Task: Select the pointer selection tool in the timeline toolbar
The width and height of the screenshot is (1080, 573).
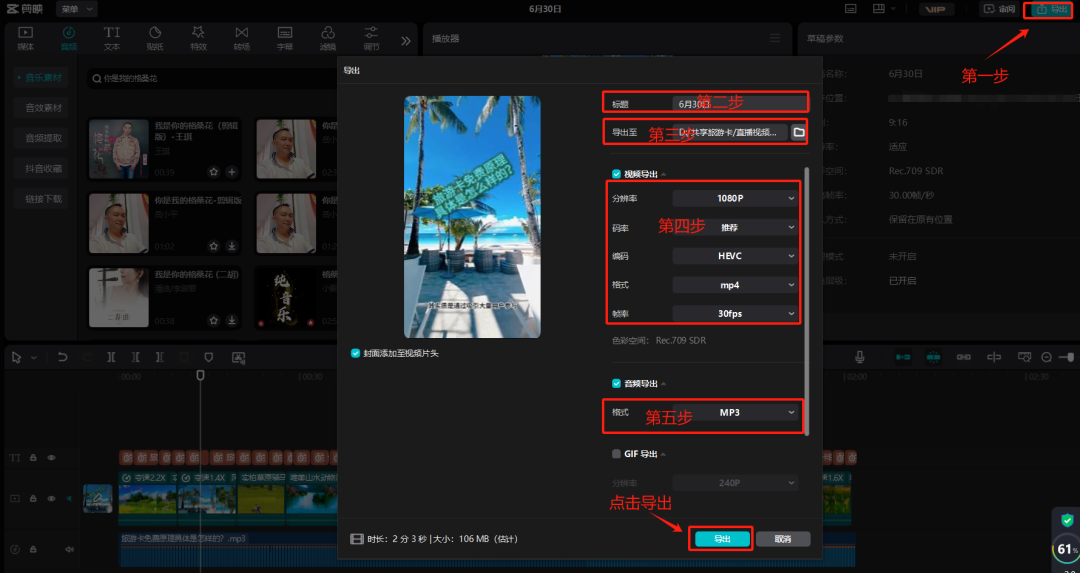Action: point(17,357)
